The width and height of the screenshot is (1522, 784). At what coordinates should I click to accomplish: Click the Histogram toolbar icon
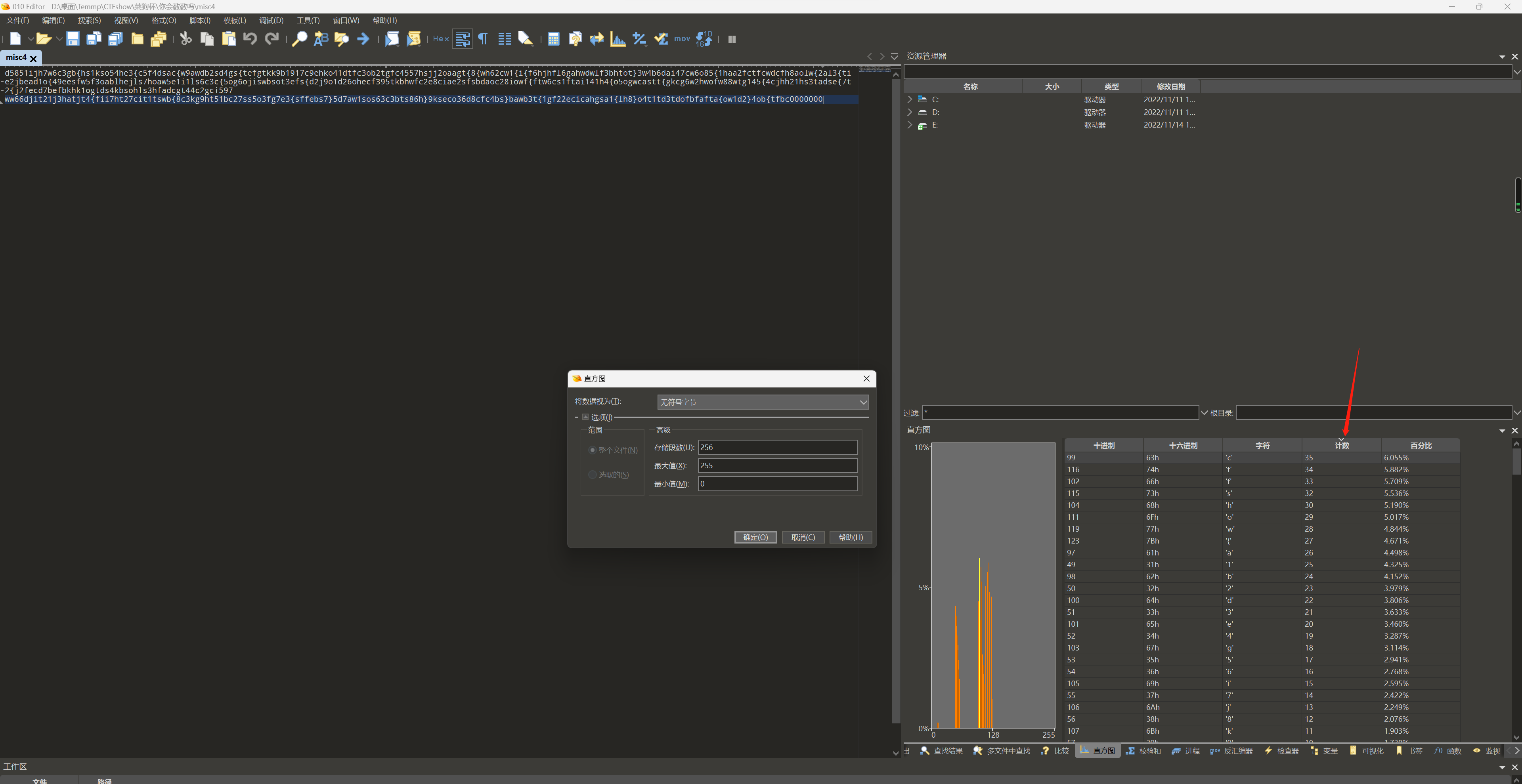click(x=618, y=39)
